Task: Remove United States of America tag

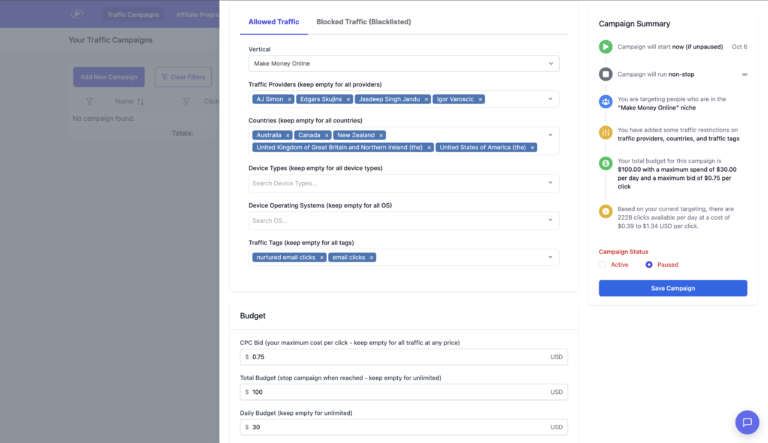Action: point(532,148)
